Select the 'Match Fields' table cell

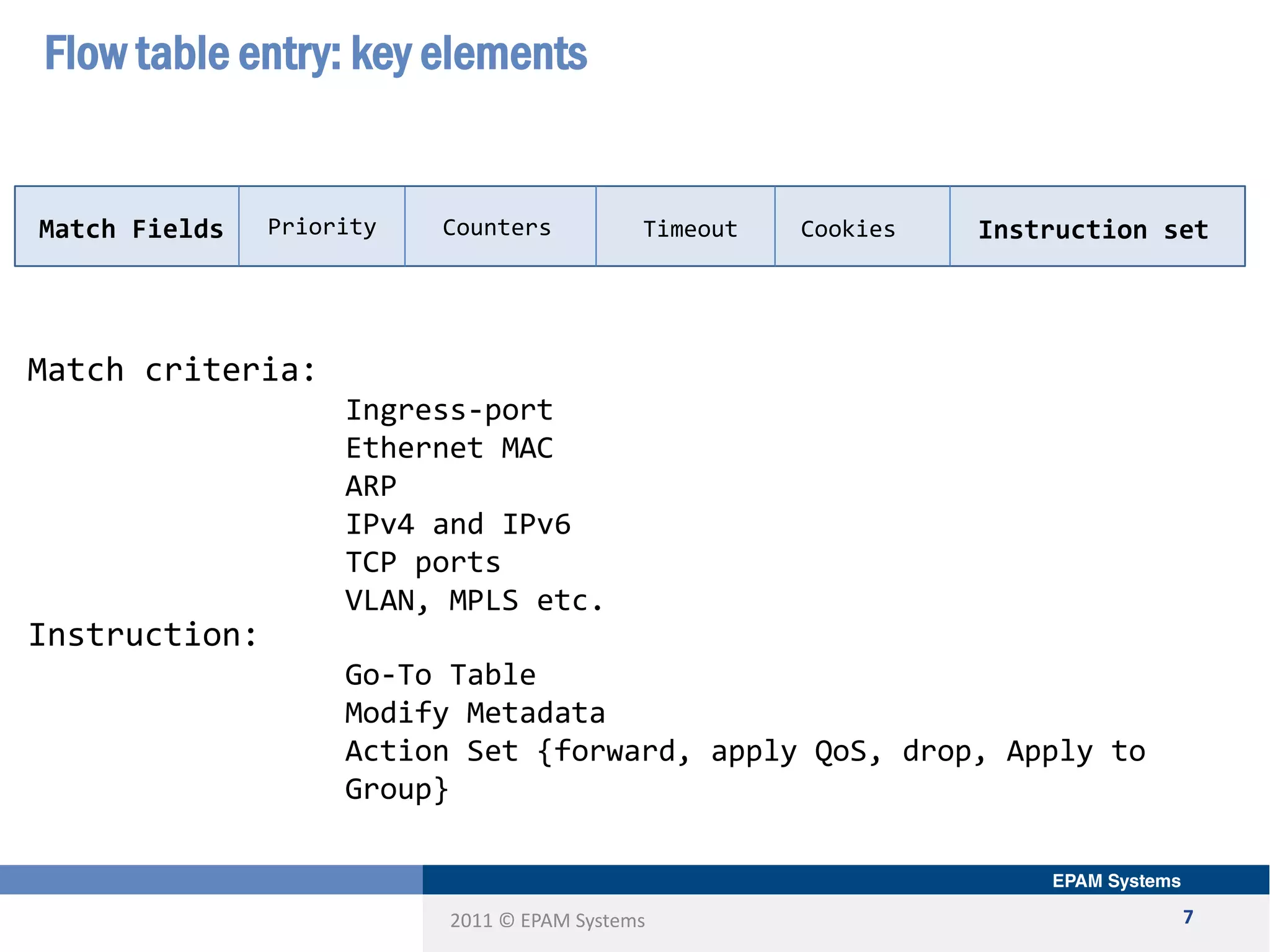127,226
